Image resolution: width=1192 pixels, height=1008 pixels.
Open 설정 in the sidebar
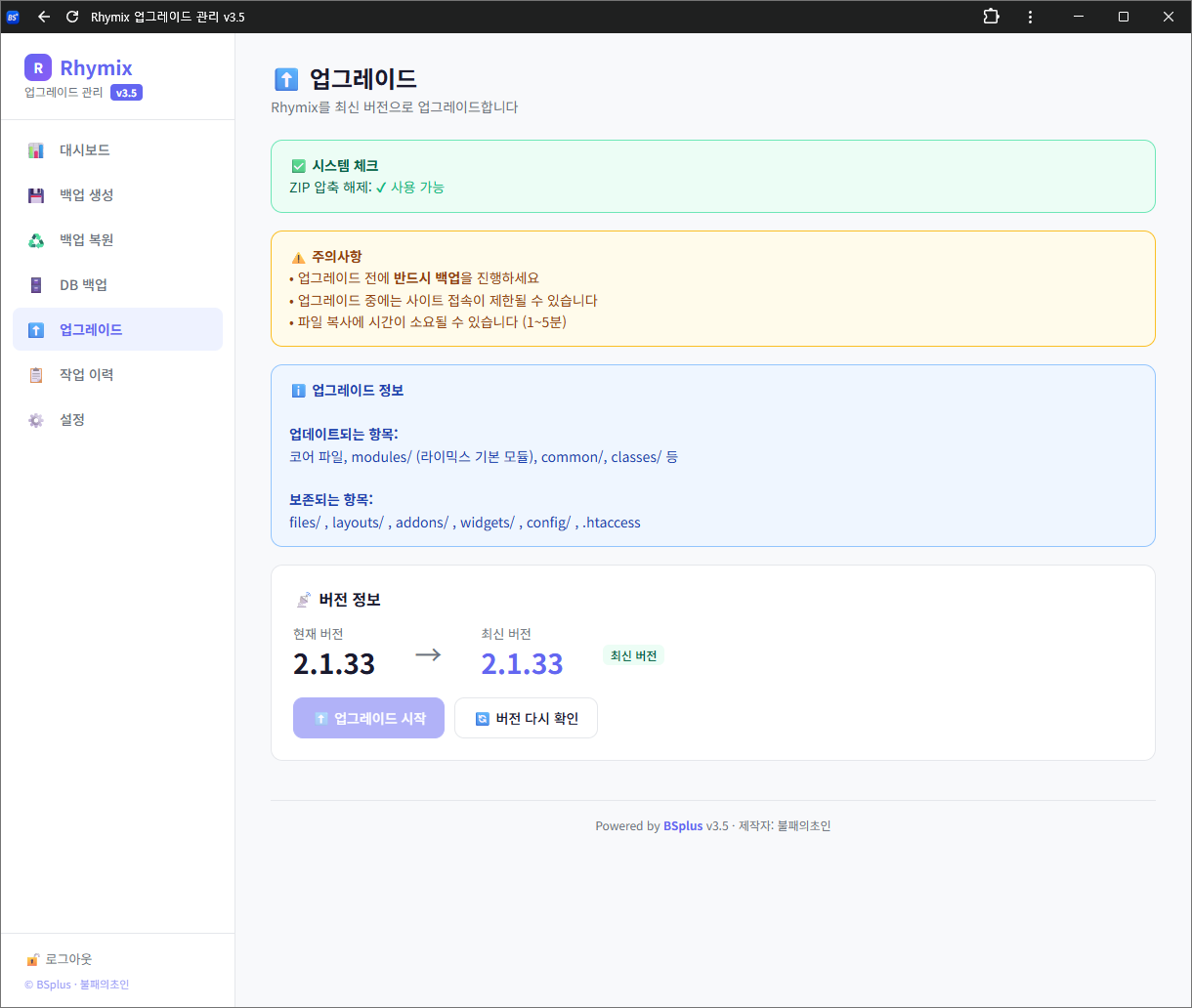[x=117, y=420]
